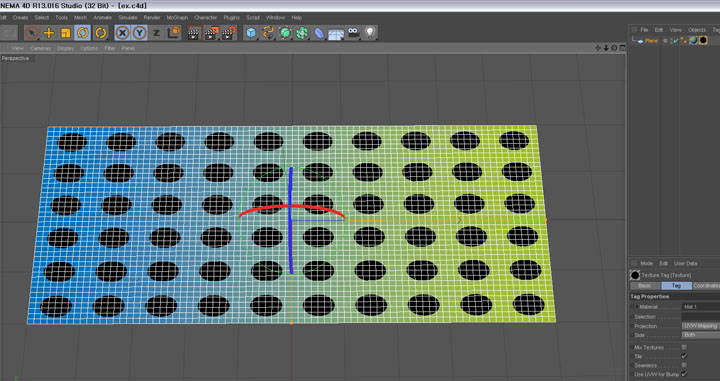Screen dimensions: 720x381
Task: Add a Light object bulb icon
Action: click(370, 32)
